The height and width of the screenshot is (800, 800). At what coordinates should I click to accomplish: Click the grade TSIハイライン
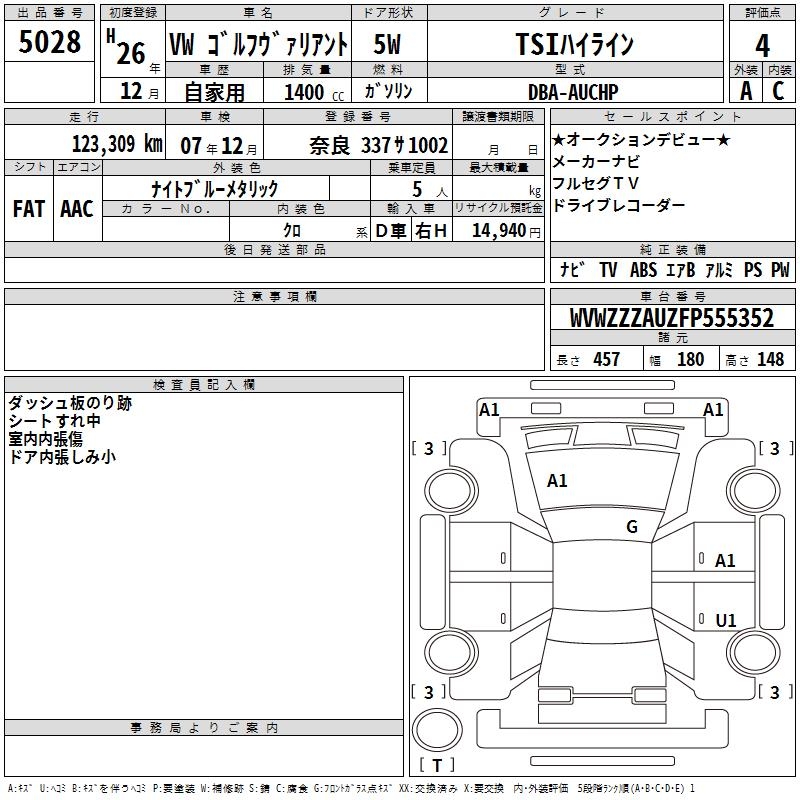click(x=575, y=44)
